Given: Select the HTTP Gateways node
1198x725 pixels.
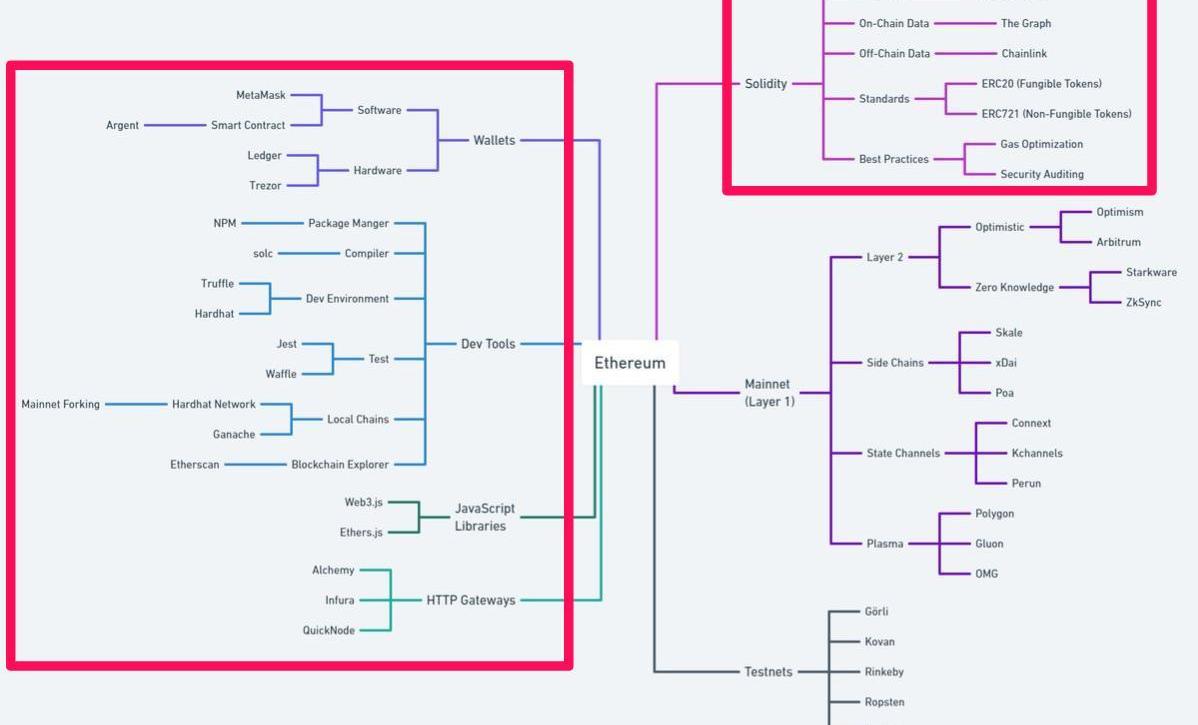Looking at the screenshot, I should [471, 600].
